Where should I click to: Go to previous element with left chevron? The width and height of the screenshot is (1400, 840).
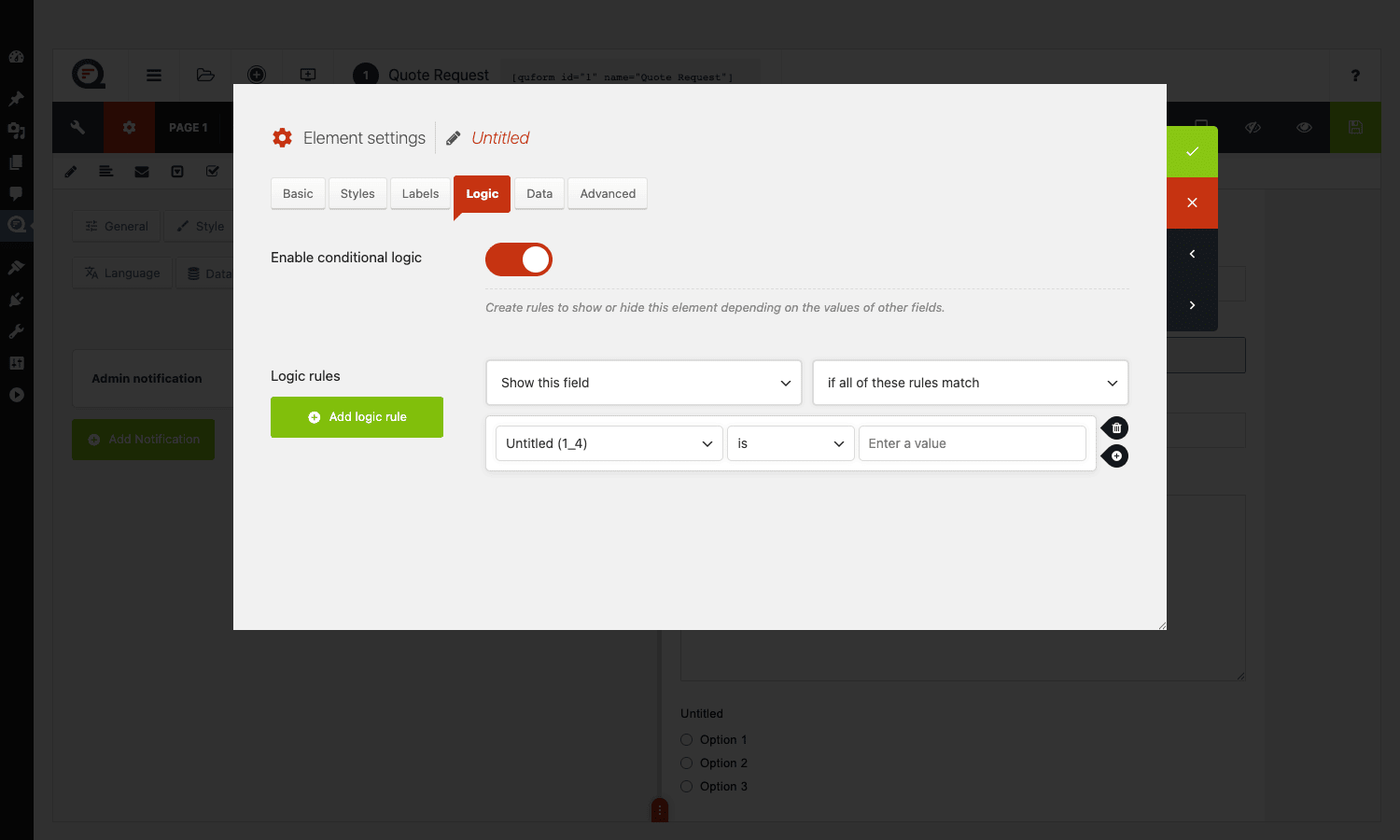[x=1192, y=254]
